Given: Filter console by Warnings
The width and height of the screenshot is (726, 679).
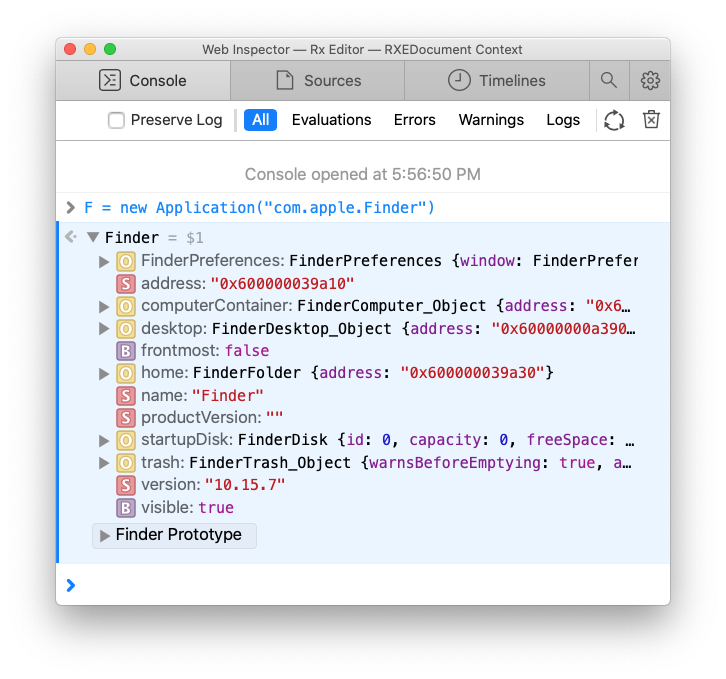Looking at the screenshot, I should tap(491, 120).
